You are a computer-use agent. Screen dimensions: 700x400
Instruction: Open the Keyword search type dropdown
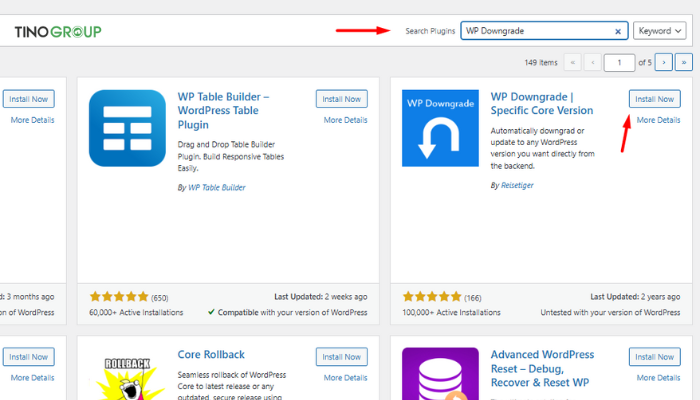pos(659,31)
